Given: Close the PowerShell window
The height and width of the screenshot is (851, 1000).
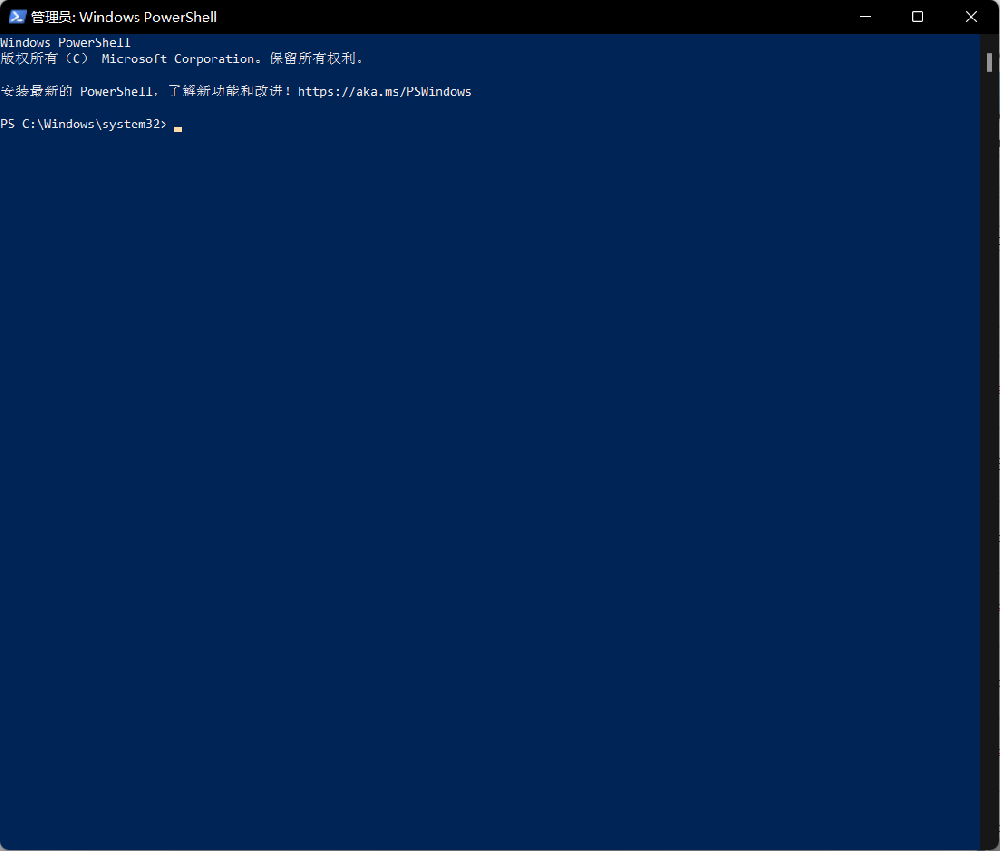Looking at the screenshot, I should click(x=971, y=17).
